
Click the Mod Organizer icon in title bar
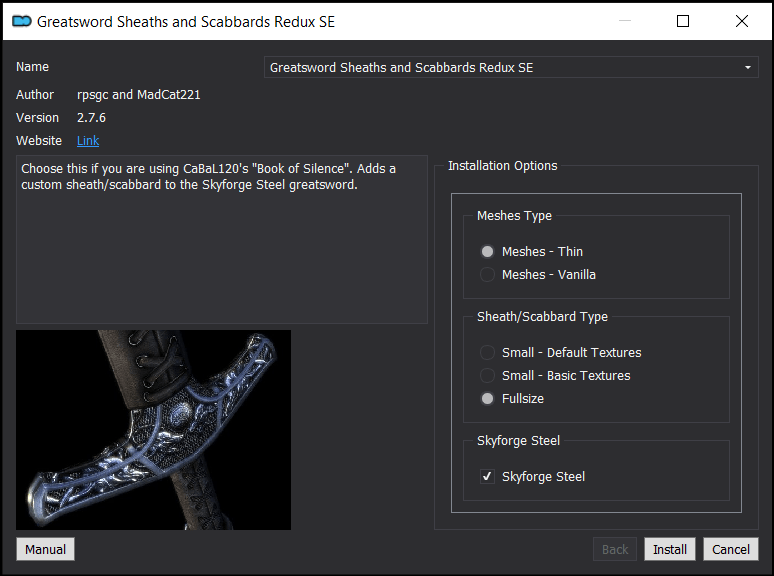tap(22, 21)
